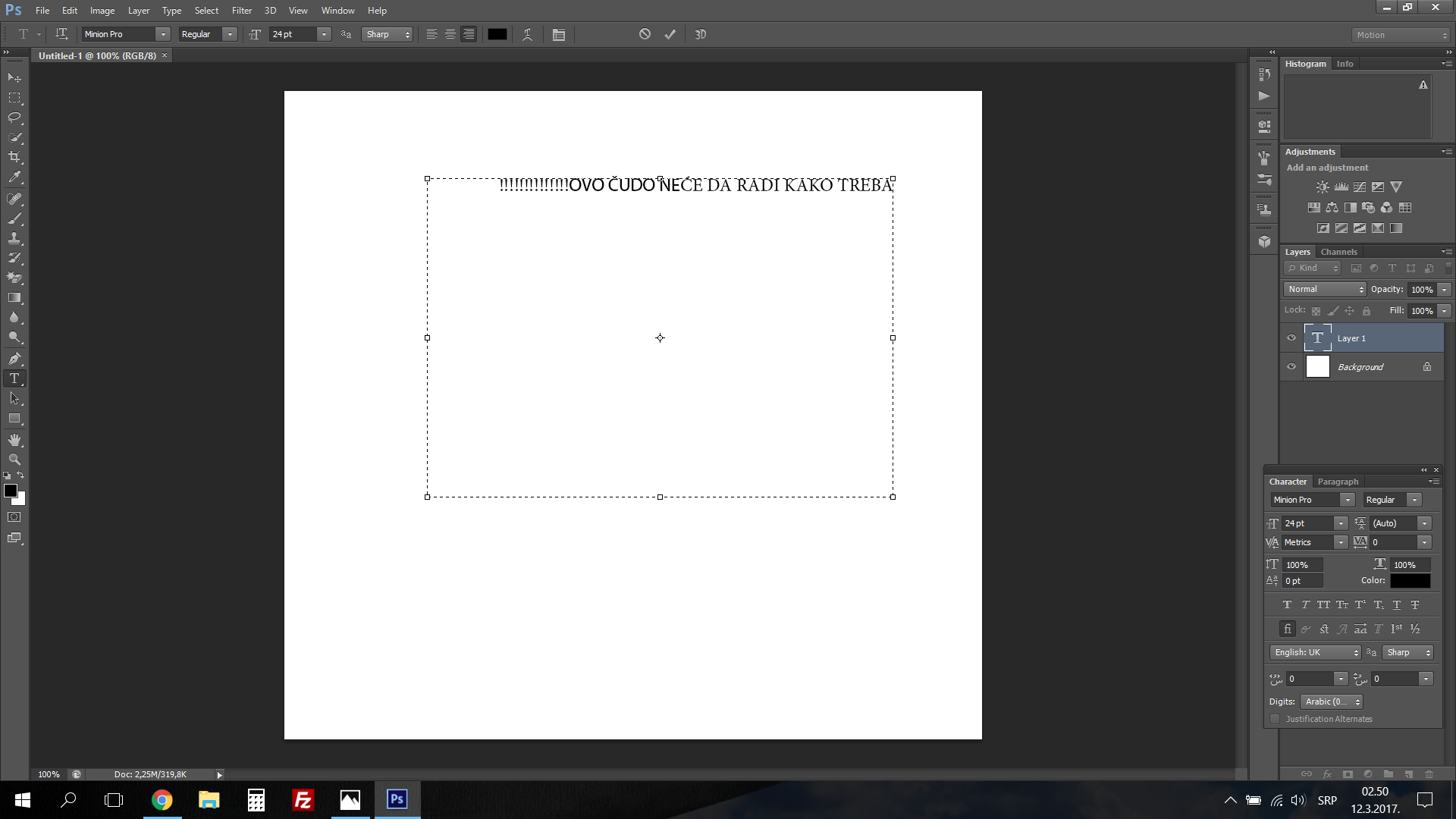This screenshot has width=1456, height=819.
Task: Select the Pen tool
Action: tap(14, 359)
